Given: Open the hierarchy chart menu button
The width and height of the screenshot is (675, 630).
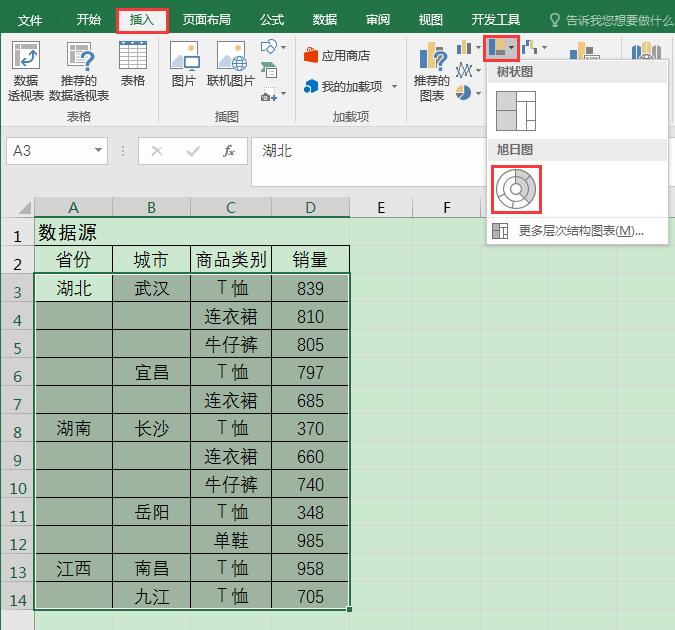Looking at the screenshot, I should click(x=502, y=48).
